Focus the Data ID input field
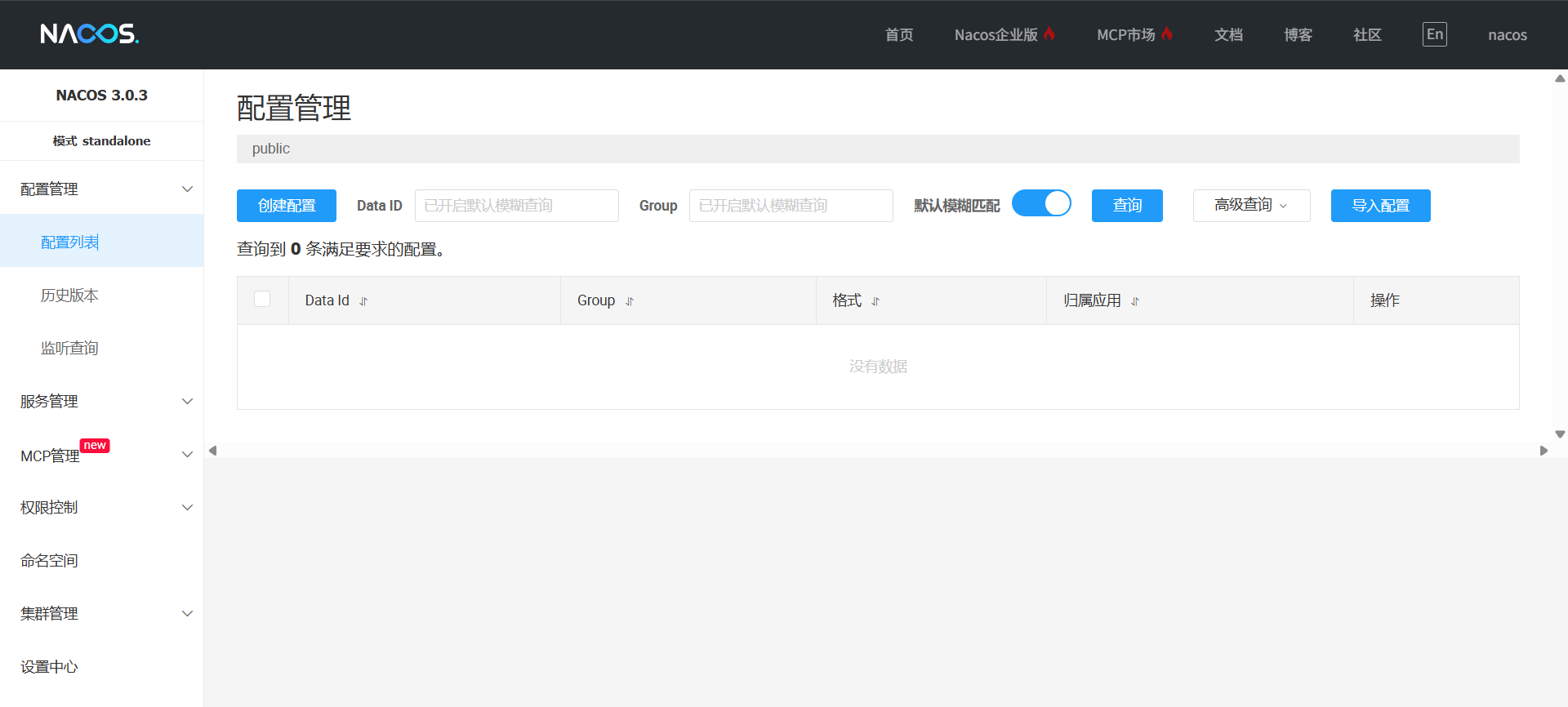The height and width of the screenshot is (707, 1568). point(517,206)
